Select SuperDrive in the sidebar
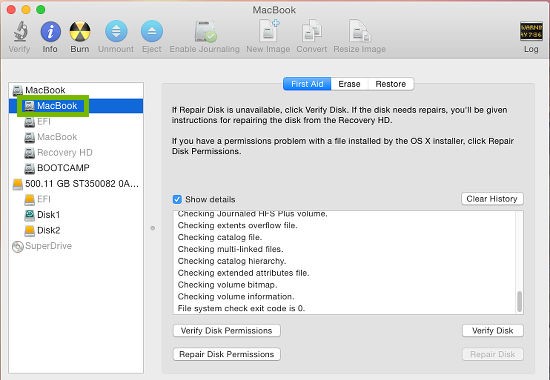 click(x=76, y=246)
